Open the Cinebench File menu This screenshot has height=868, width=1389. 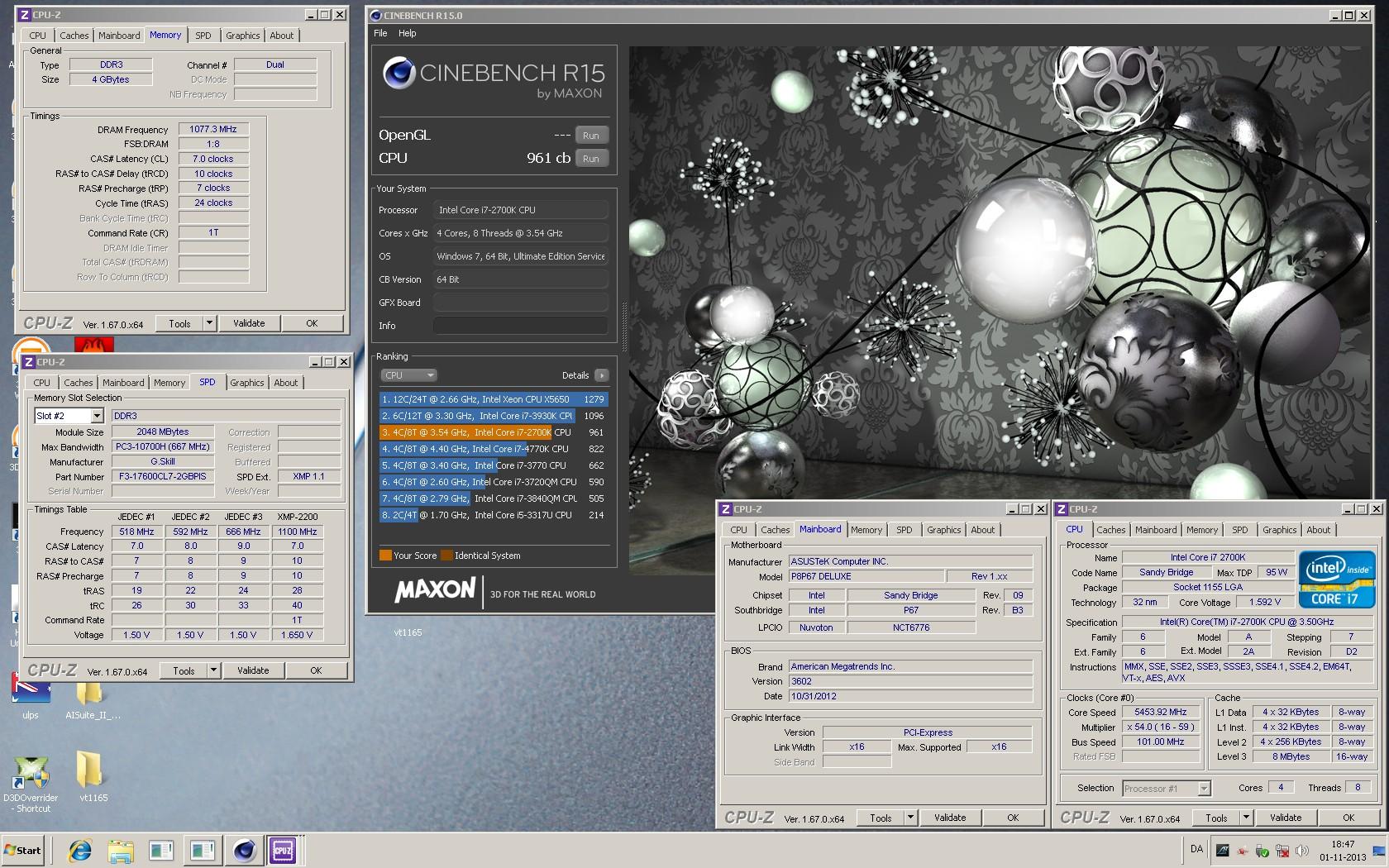pyautogui.click(x=380, y=33)
